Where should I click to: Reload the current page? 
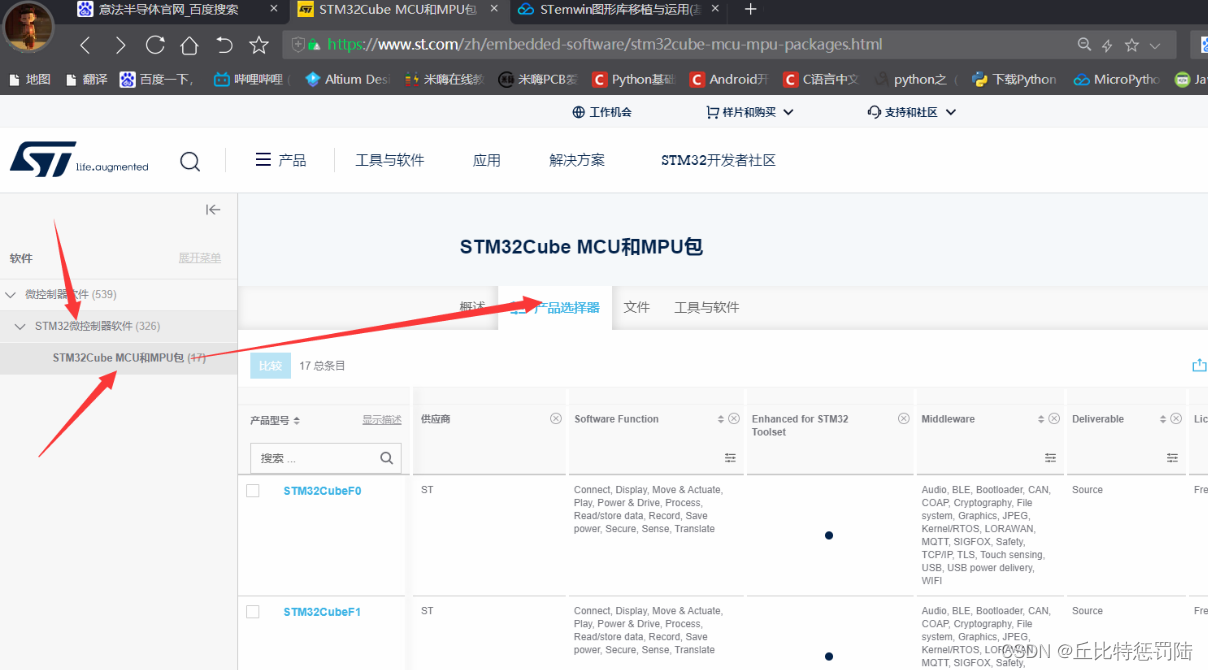coord(155,45)
